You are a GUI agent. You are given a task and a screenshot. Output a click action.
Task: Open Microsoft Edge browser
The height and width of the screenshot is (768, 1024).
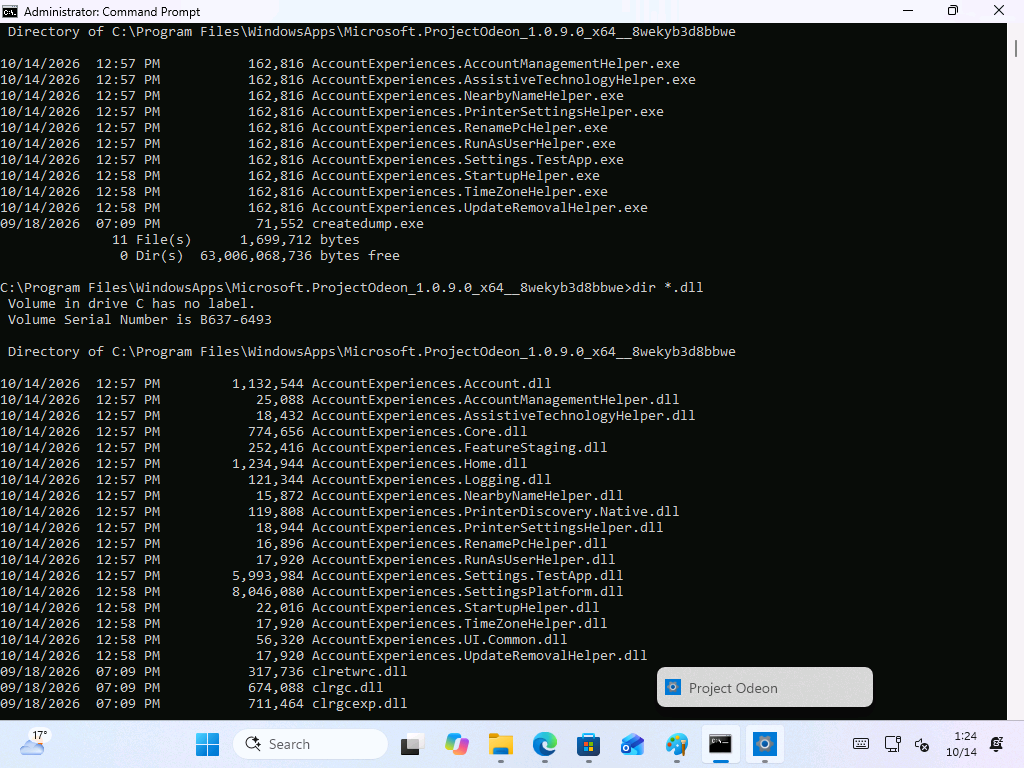point(545,744)
